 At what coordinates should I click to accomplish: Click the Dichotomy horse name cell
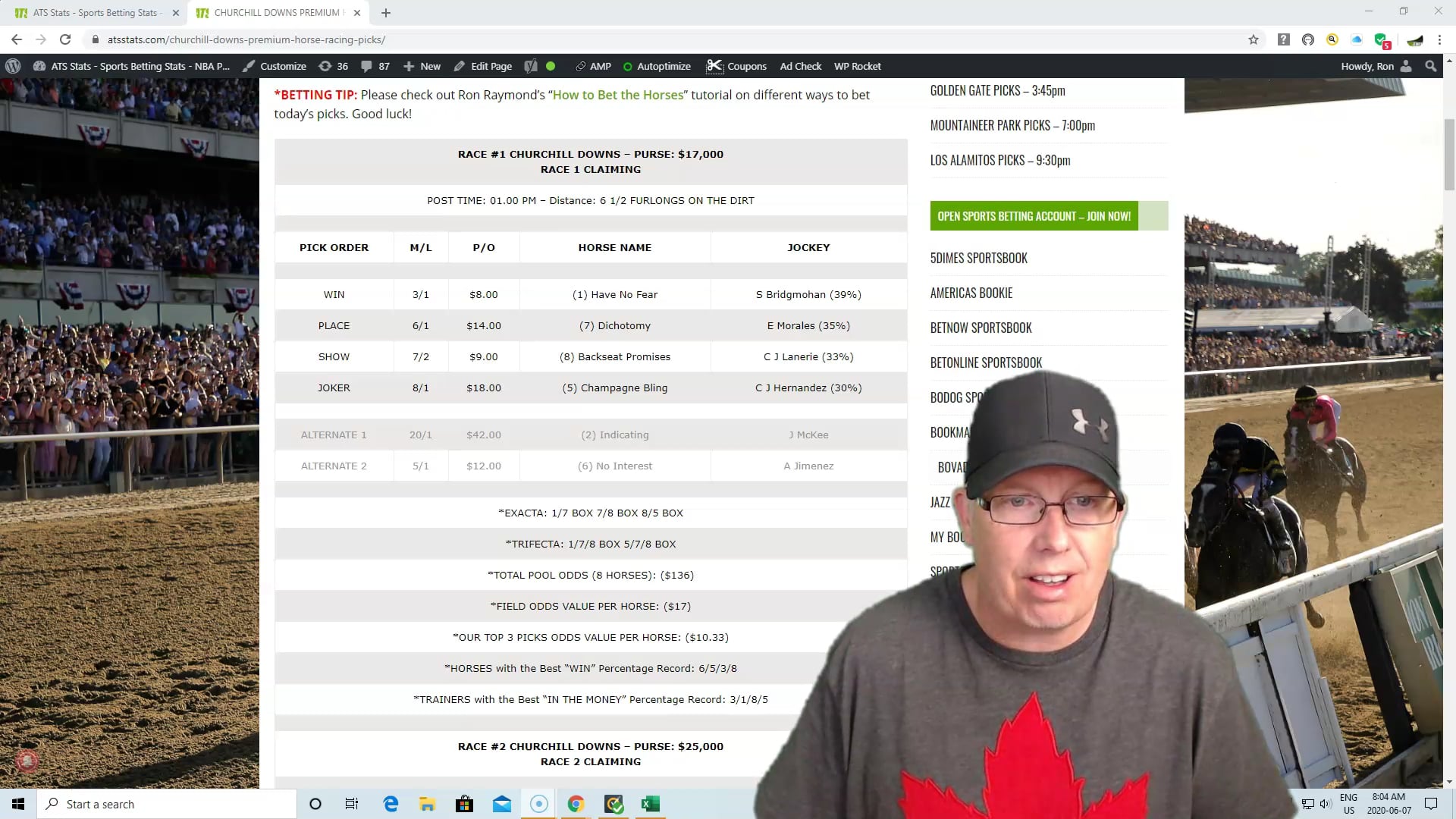[x=615, y=325]
